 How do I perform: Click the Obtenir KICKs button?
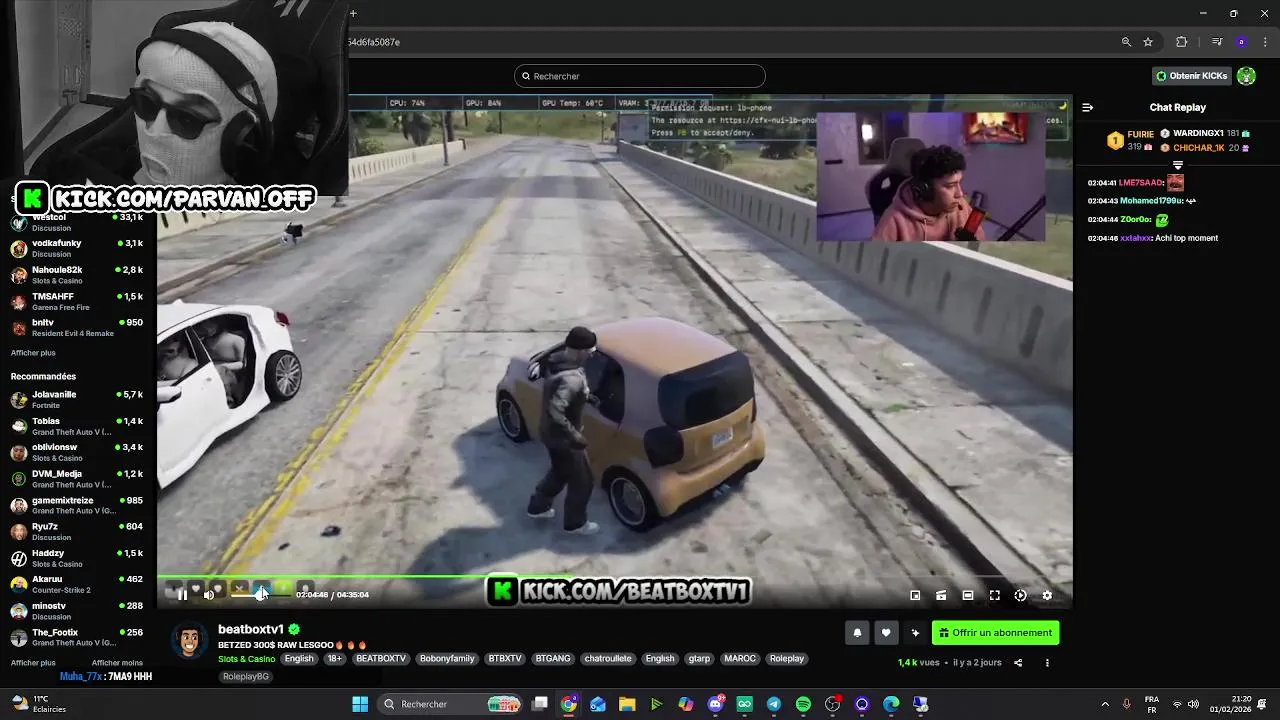1191,76
